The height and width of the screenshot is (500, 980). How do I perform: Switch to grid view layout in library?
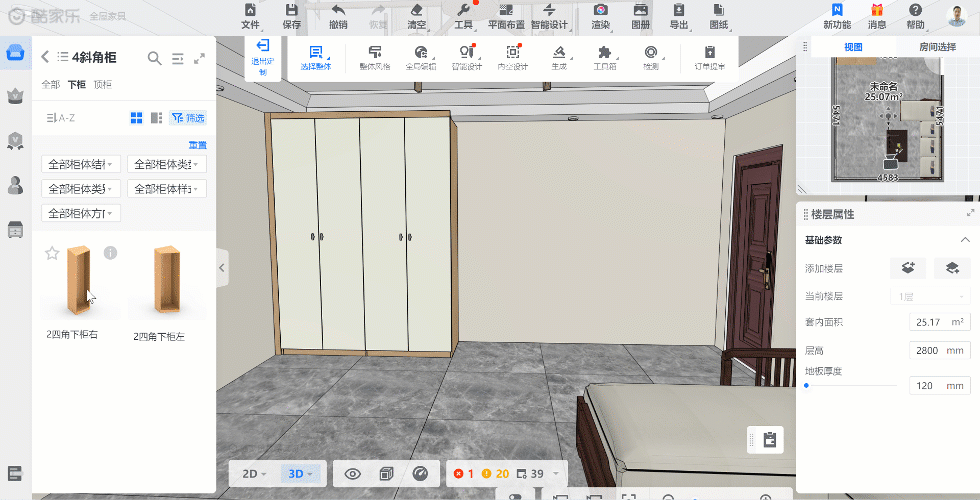tap(136, 118)
